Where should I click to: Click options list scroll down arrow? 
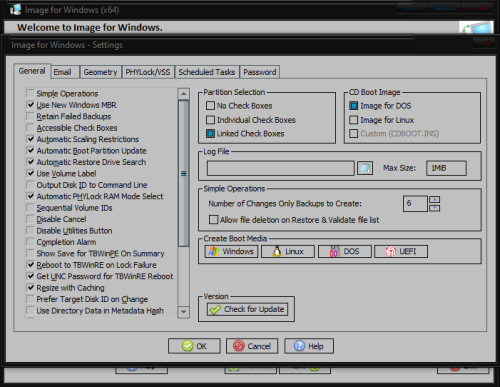183,312
